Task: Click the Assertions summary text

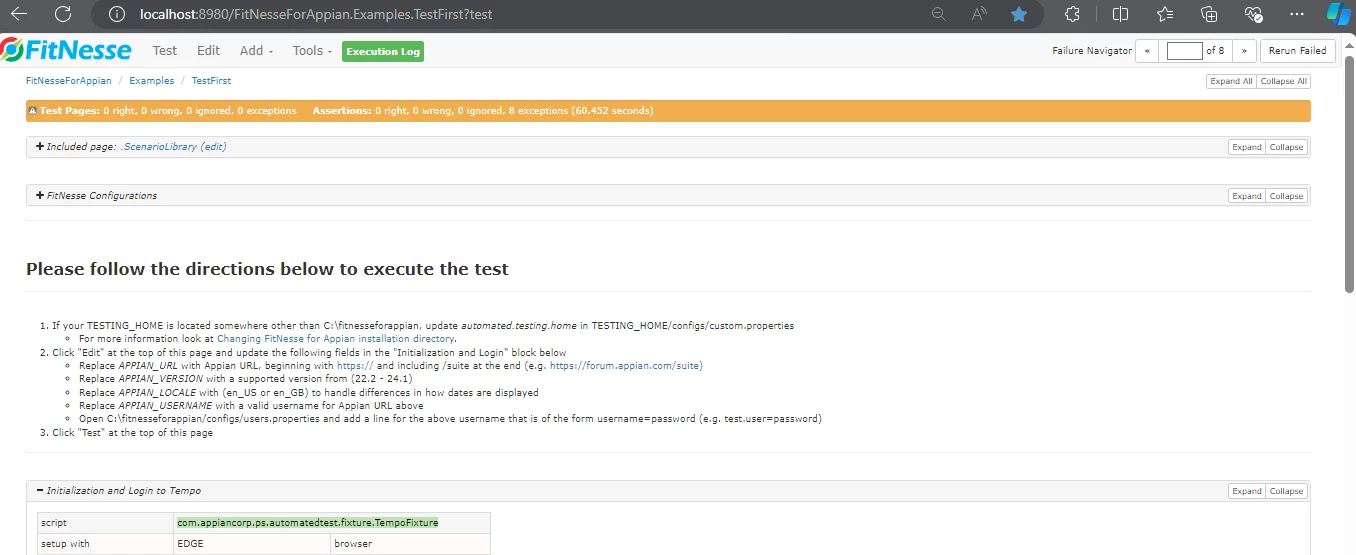Action: (483, 111)
